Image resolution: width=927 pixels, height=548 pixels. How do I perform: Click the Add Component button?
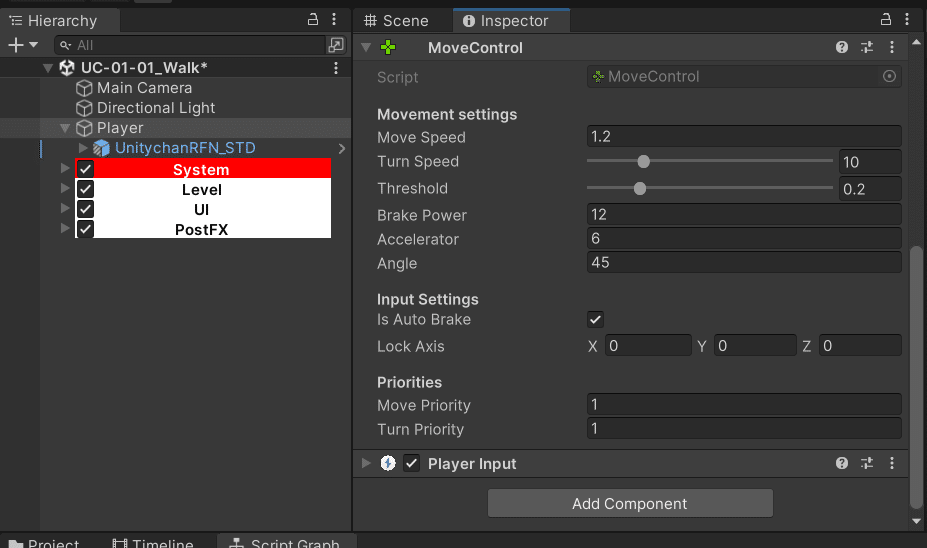(630, 503)
